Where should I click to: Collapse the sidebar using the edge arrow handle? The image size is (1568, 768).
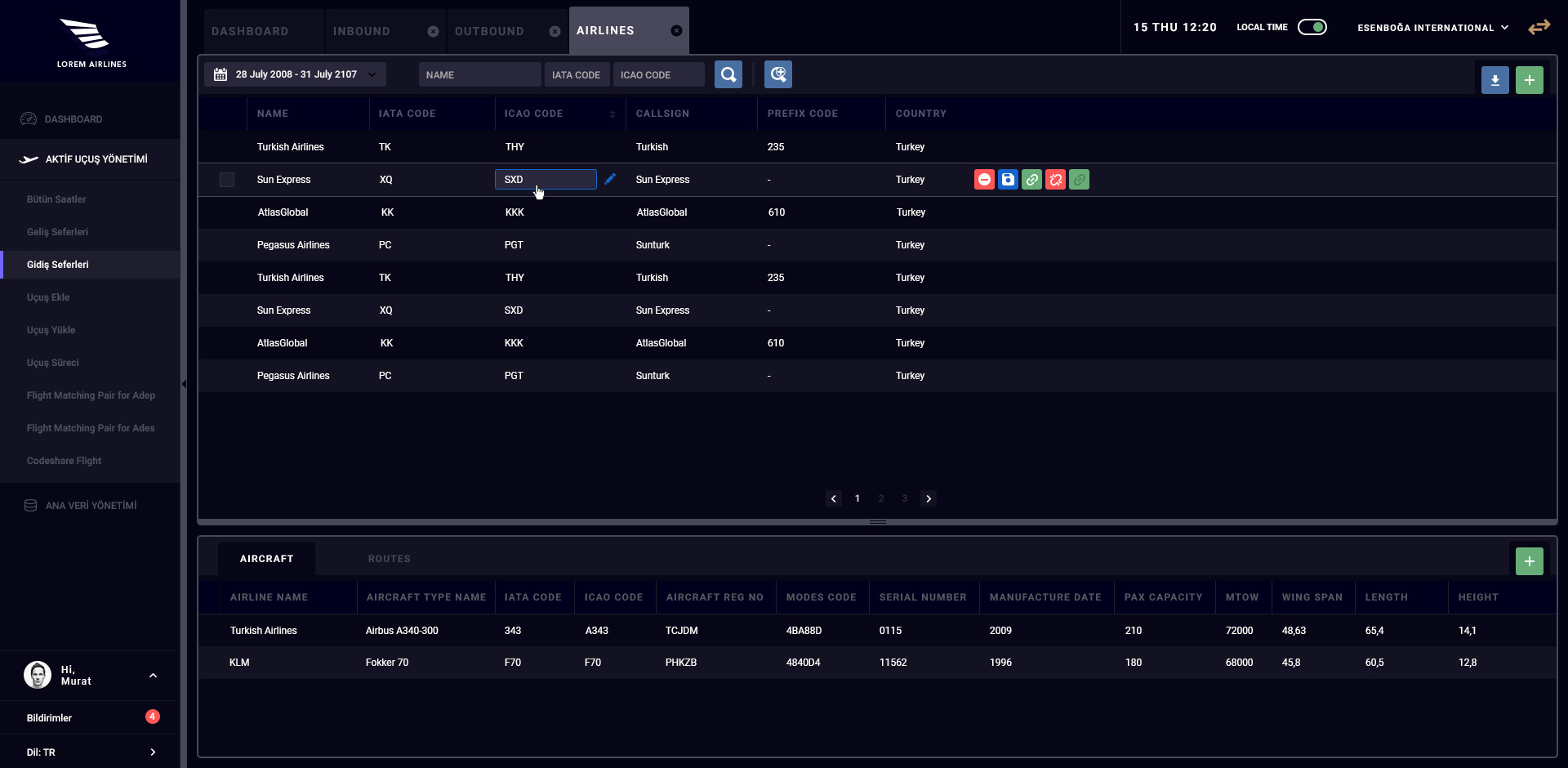click(184, 384)
